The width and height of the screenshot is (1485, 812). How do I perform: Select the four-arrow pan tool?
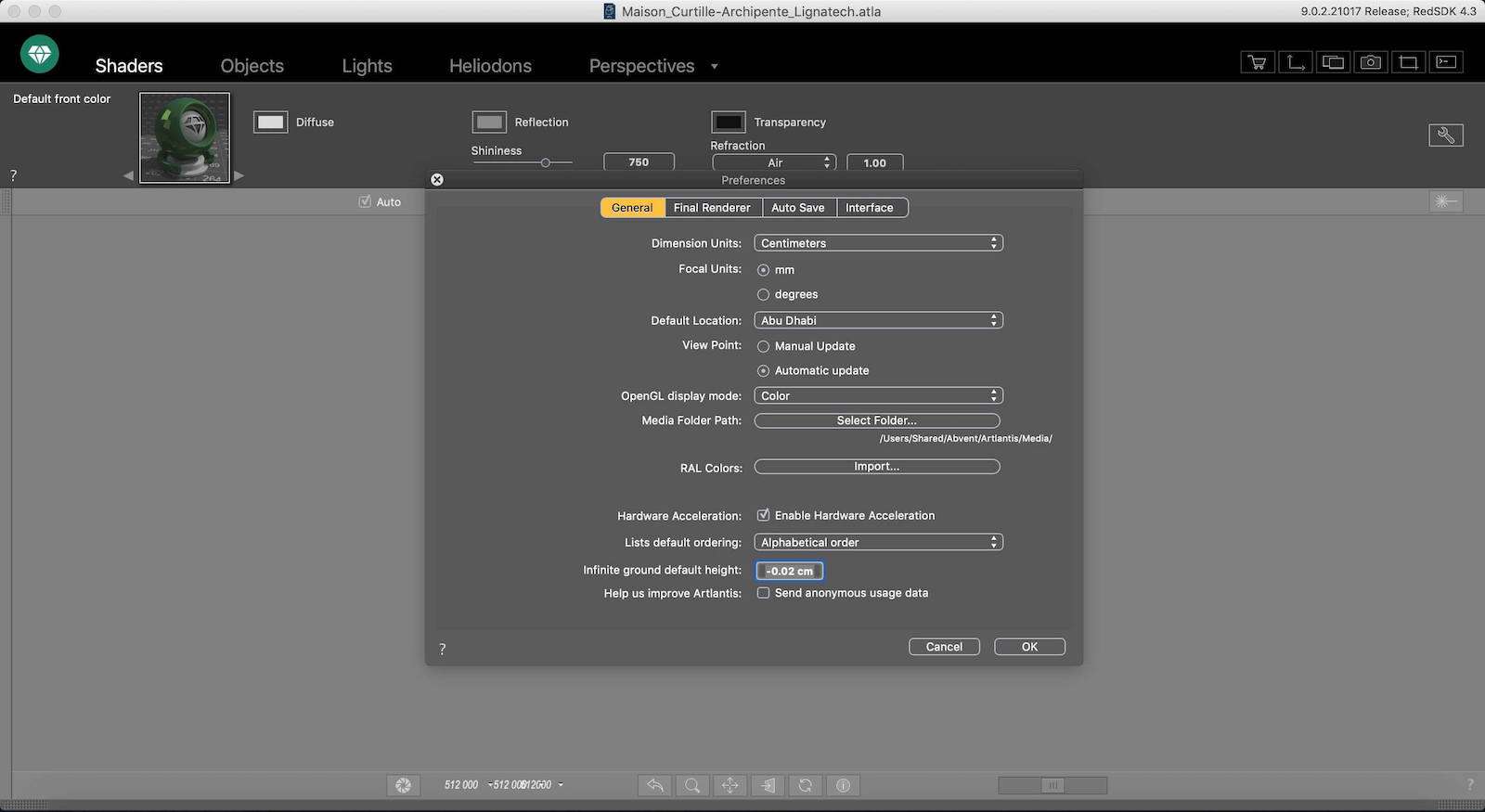[x=730, y=785]
